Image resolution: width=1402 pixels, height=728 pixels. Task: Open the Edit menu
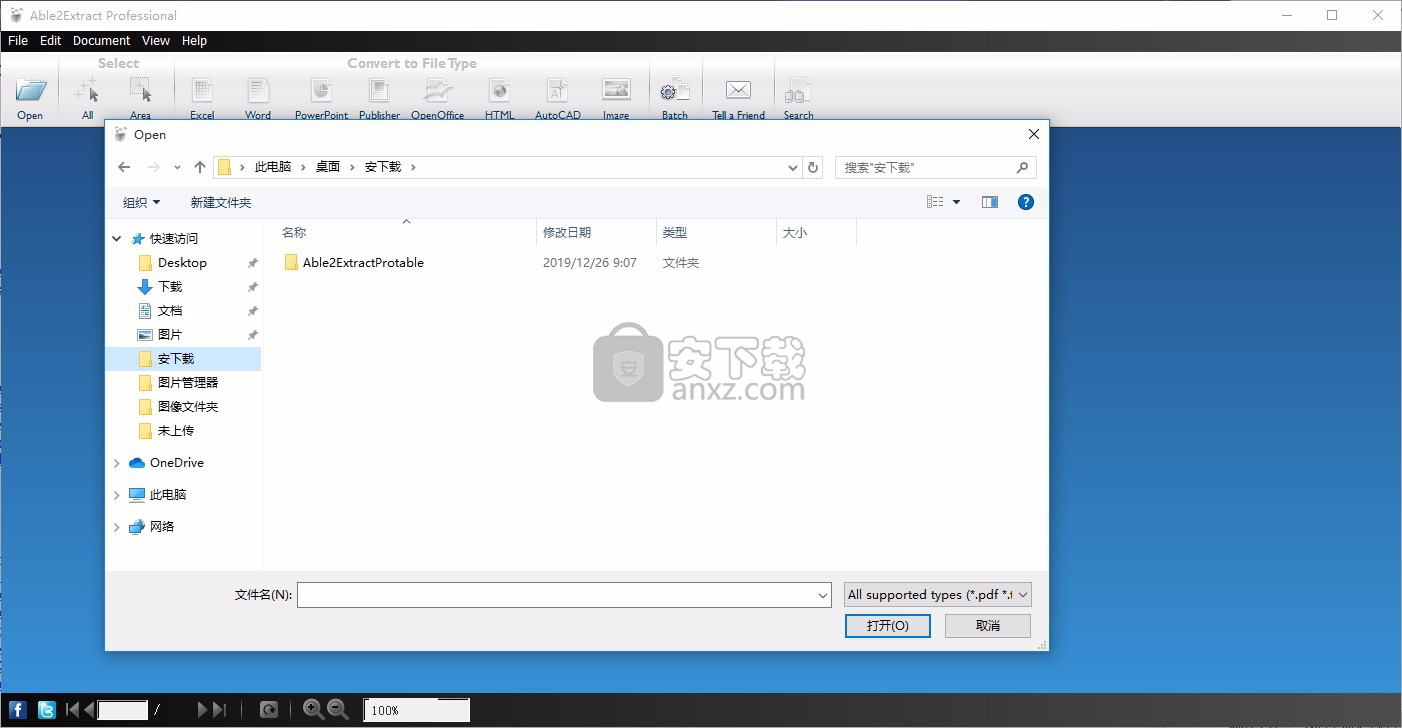[x=51, y=41]
